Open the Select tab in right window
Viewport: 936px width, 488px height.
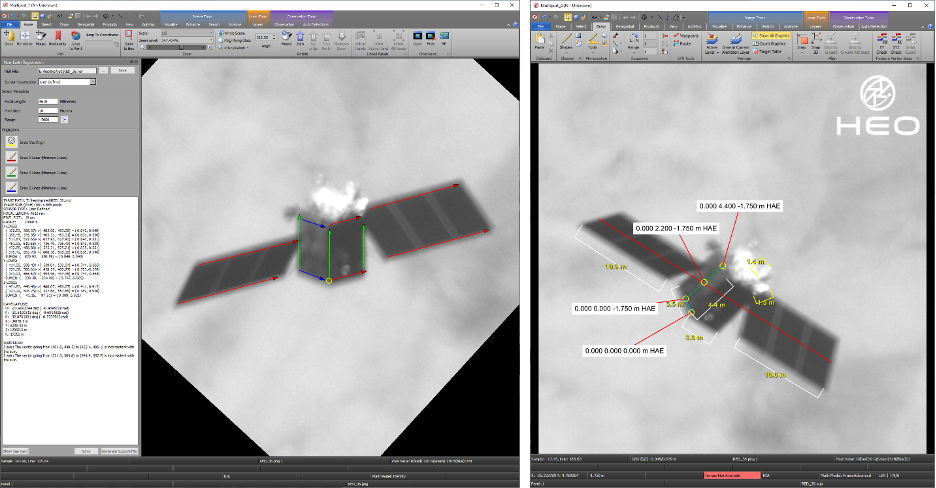(581, 26)
